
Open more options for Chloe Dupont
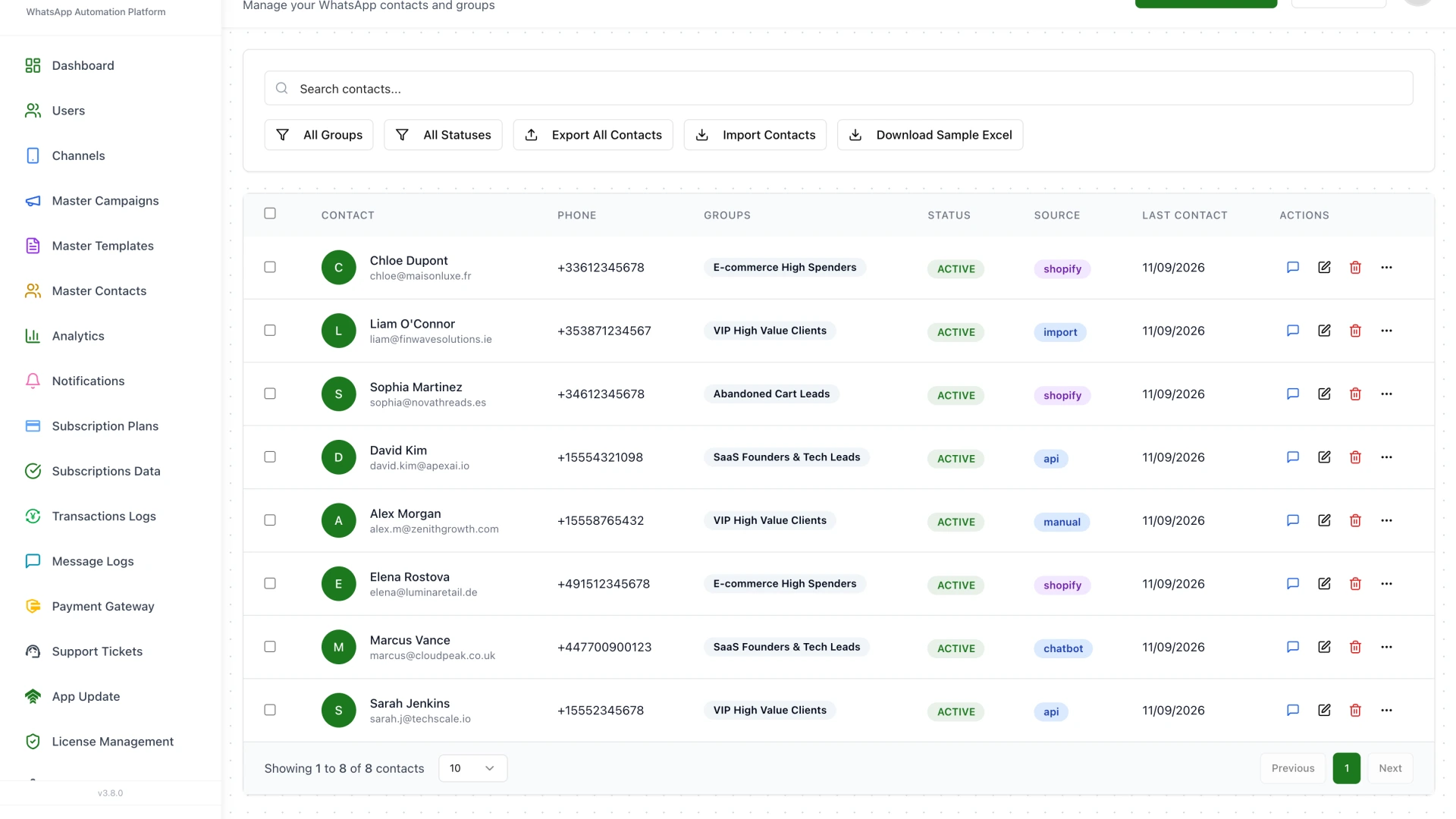point(1386,267)
